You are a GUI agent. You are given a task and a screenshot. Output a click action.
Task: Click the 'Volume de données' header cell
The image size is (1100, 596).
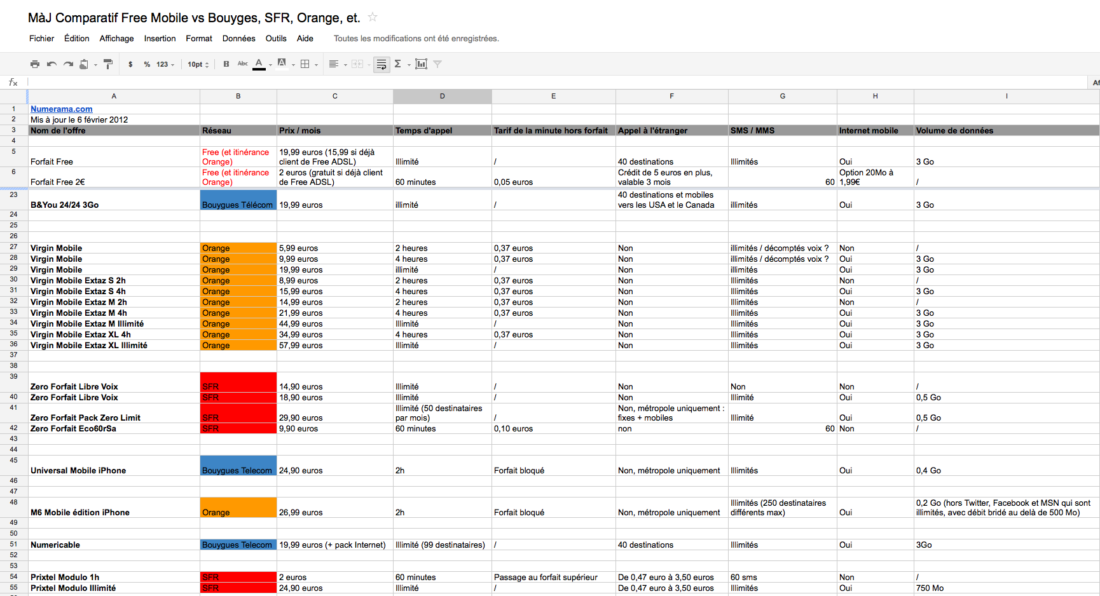(x=1006, y=130)
